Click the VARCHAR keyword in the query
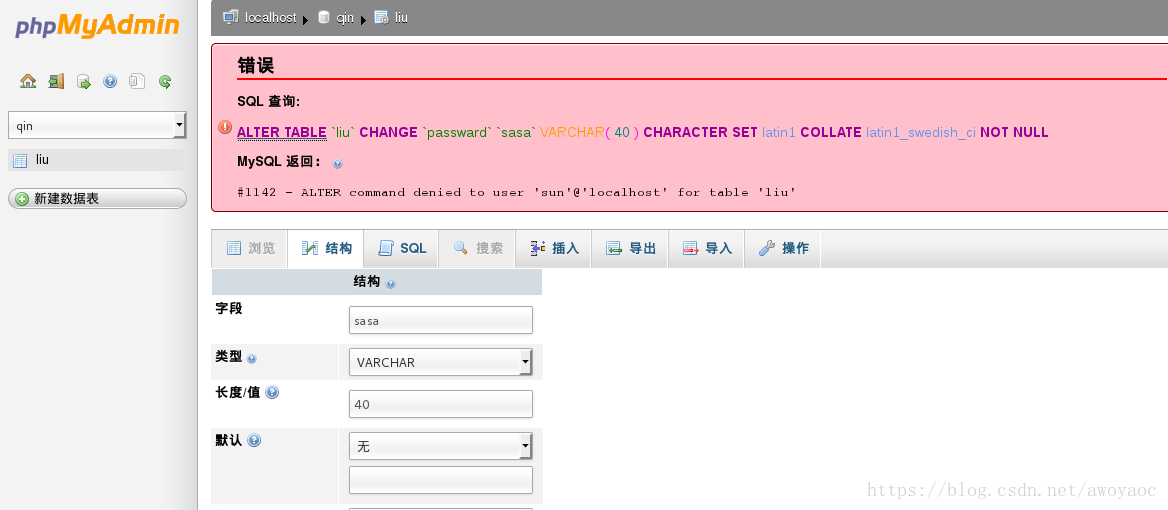This screenshot has width=1168, height=510. pyautogui.click(x=572, y=133)
